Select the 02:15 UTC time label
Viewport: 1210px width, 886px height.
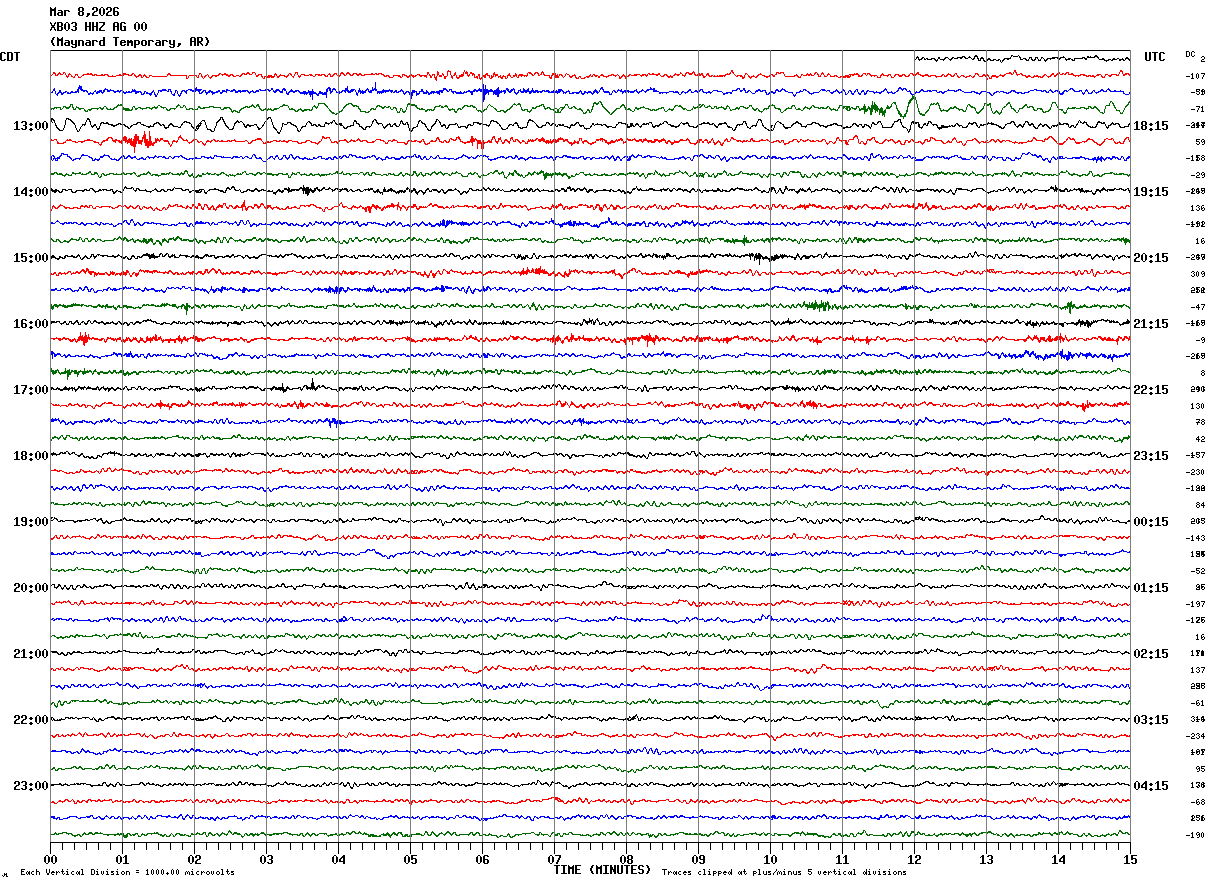tap(1151, 654)
